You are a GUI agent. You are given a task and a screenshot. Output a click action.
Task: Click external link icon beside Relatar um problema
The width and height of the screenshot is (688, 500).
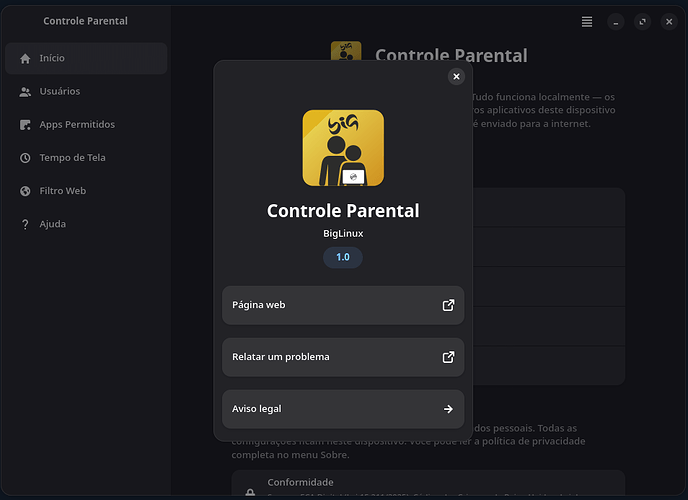point(448,357)
